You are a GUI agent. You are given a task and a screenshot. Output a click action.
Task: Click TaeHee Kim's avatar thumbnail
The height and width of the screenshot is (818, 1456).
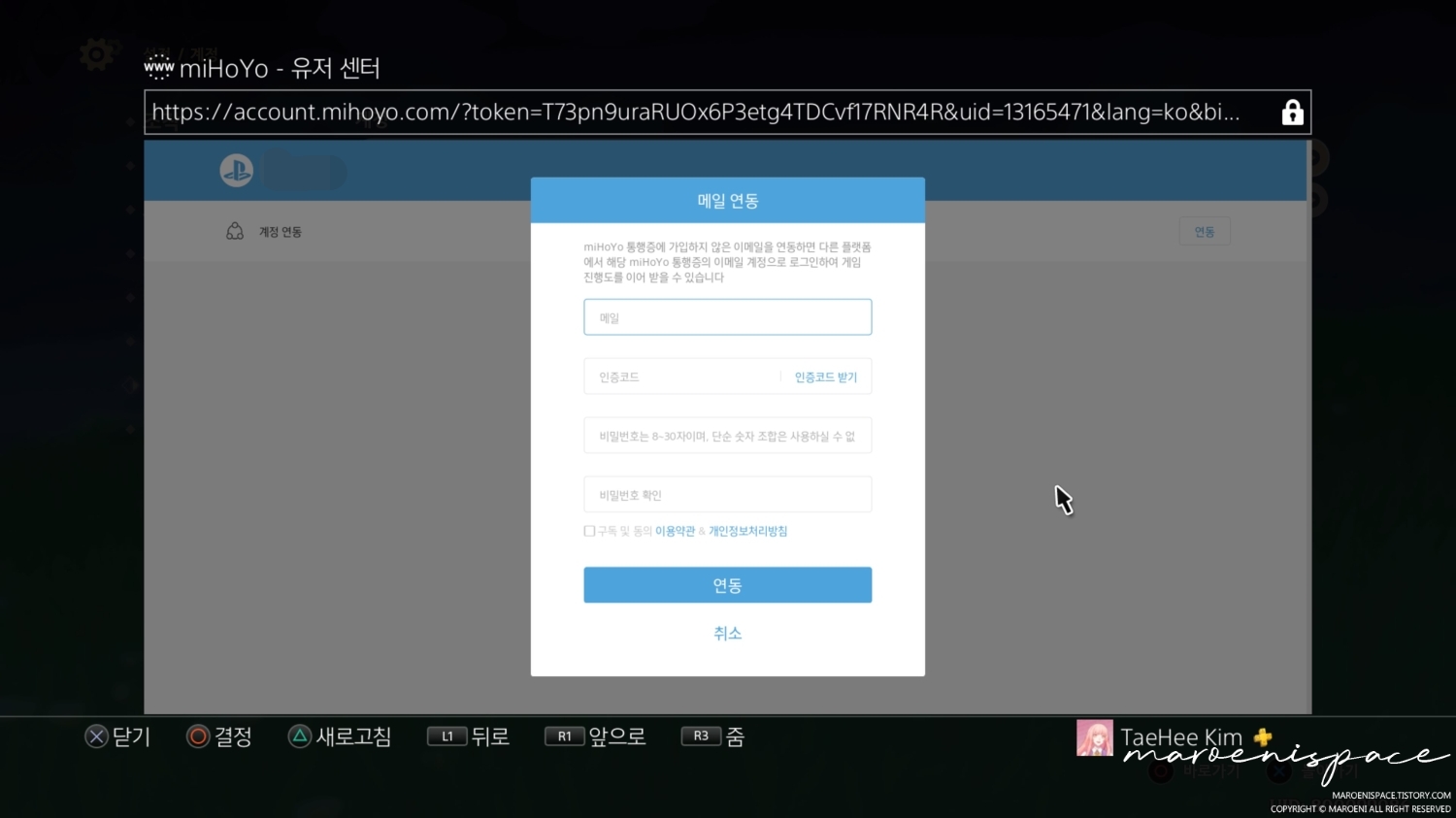tap(1095, 737)
